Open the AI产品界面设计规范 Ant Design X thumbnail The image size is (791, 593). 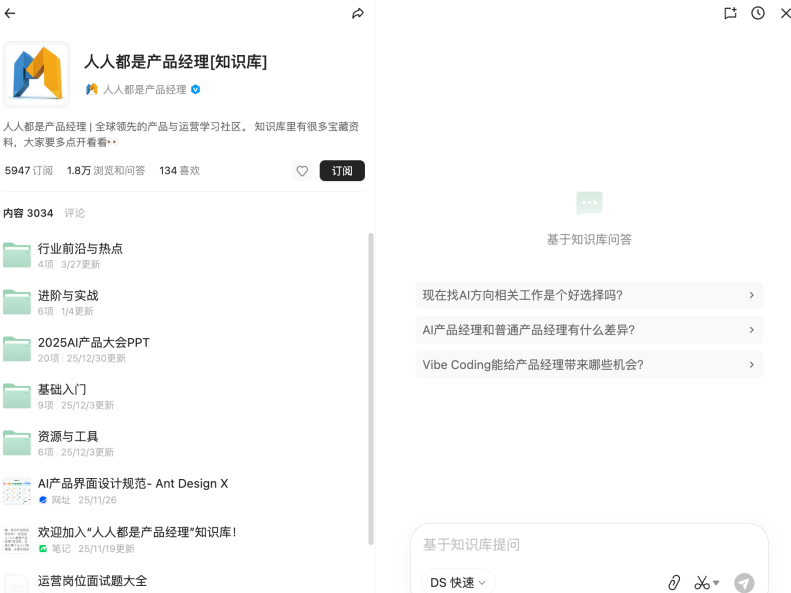click(17, 491)
